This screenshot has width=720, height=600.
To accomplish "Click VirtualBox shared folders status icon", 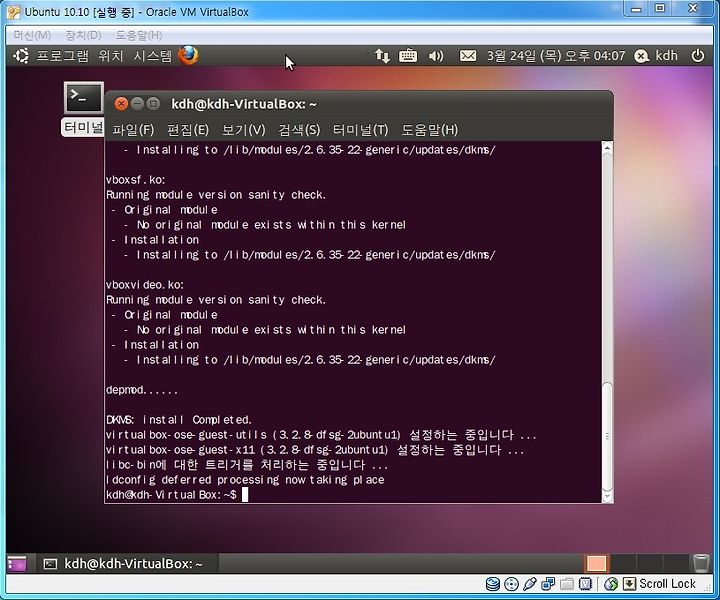I will click(567, 584).
